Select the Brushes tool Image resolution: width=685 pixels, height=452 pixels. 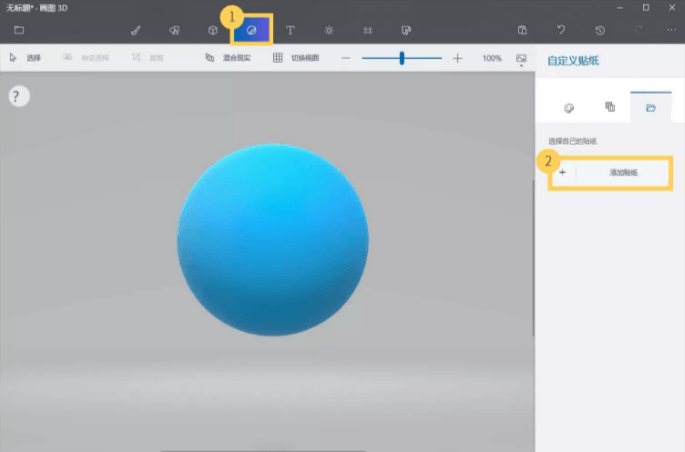[135, 30]
